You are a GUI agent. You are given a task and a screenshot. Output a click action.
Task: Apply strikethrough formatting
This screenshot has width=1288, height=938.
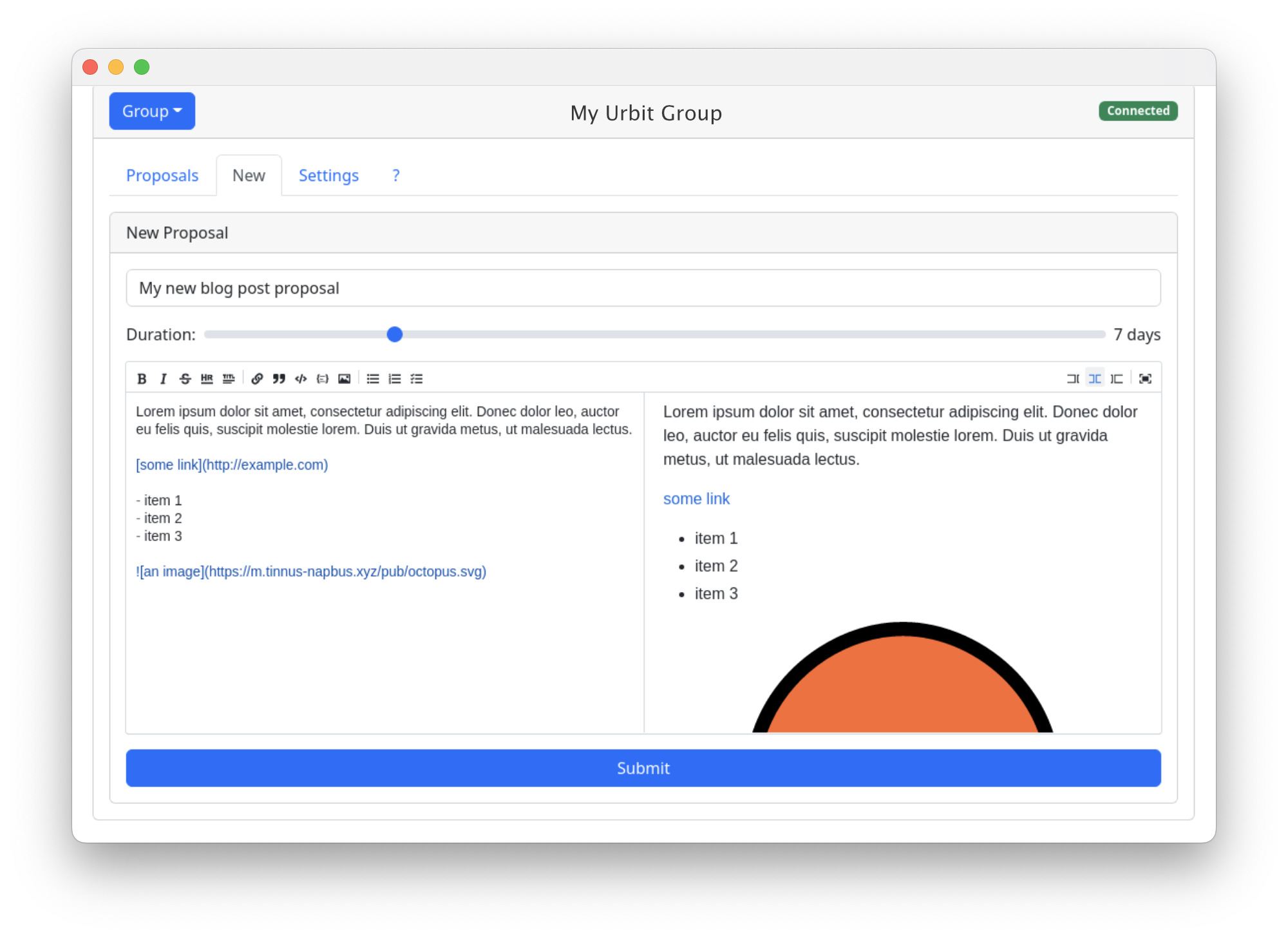click(x=185, y=379)
